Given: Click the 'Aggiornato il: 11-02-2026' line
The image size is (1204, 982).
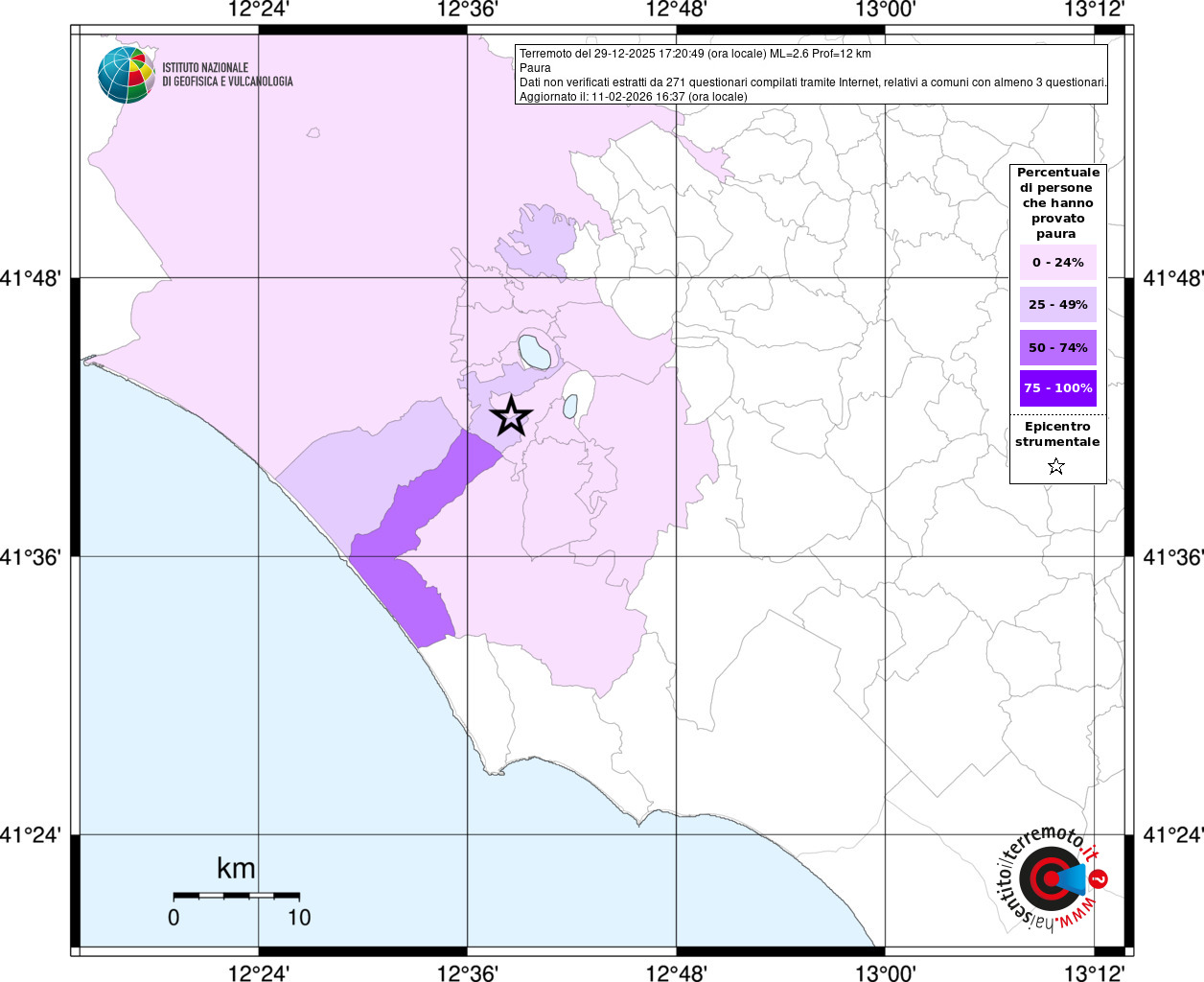Looking at the screenshot, I should pos(633,97).
